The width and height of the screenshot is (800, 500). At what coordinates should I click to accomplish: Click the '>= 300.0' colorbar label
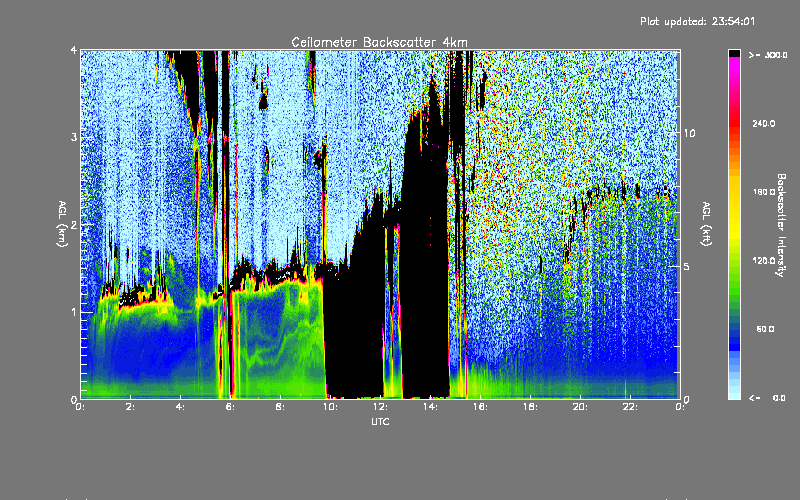point(767,55)
